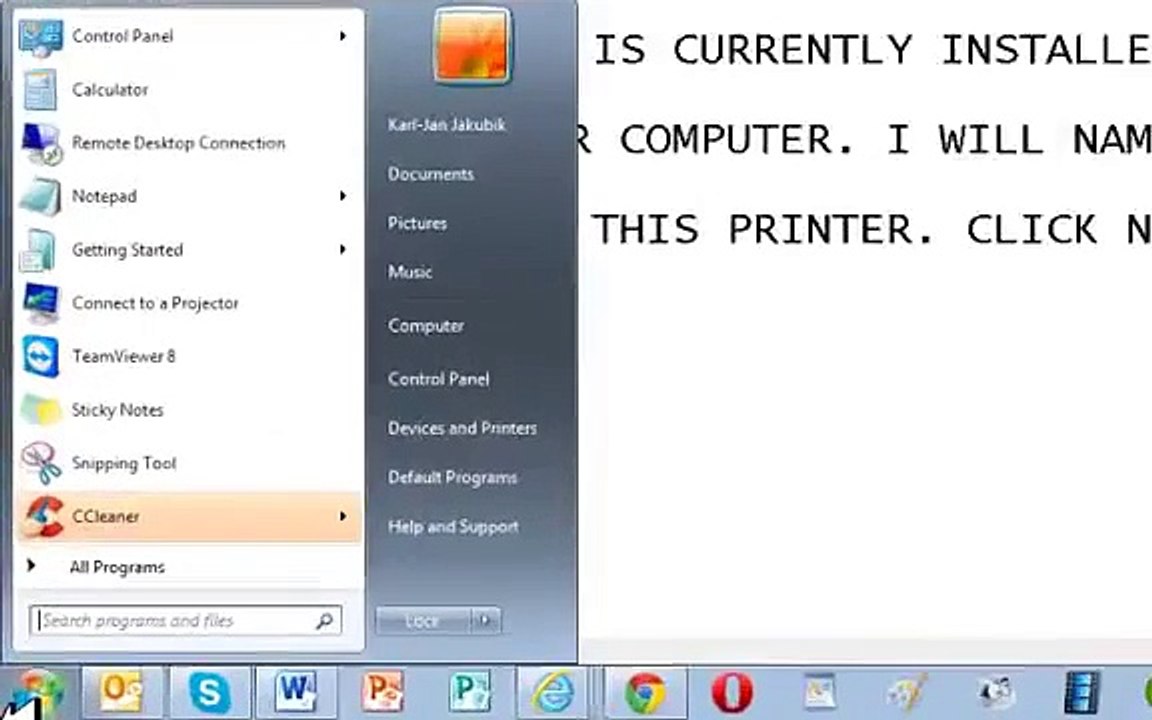Click the Windows Start orb
Screen dimensions: 1152x720
(35, 692)
